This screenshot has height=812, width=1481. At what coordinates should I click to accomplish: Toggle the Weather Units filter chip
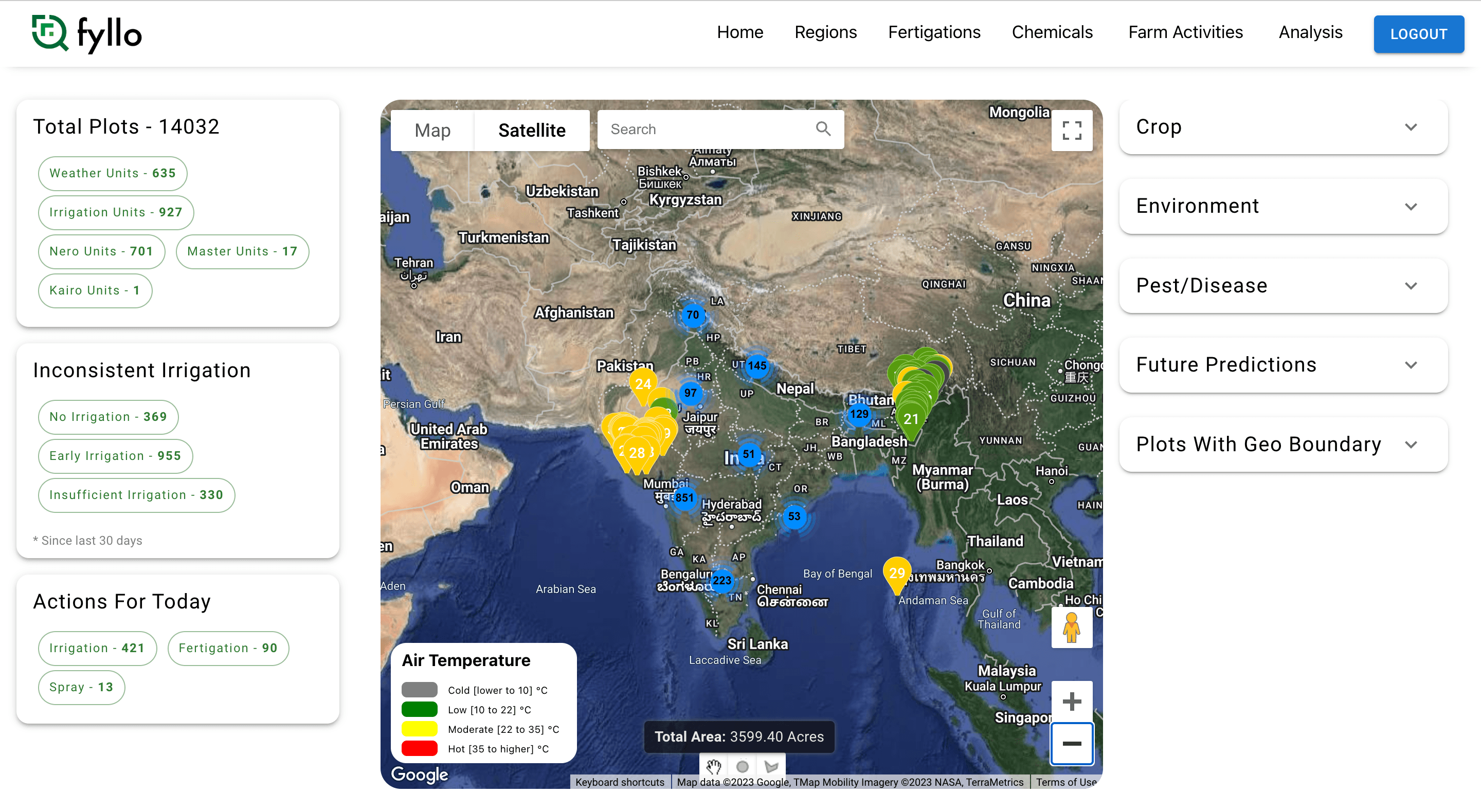click(113, 173)
